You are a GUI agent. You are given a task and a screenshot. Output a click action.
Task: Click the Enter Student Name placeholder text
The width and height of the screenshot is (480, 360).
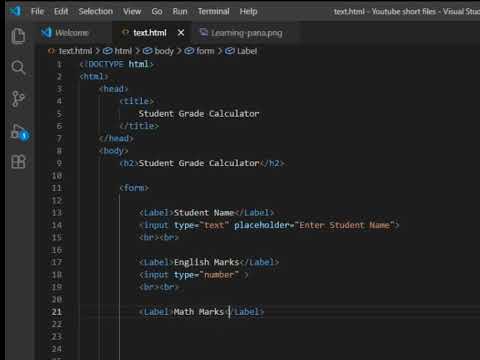click(x=345, y=225)
